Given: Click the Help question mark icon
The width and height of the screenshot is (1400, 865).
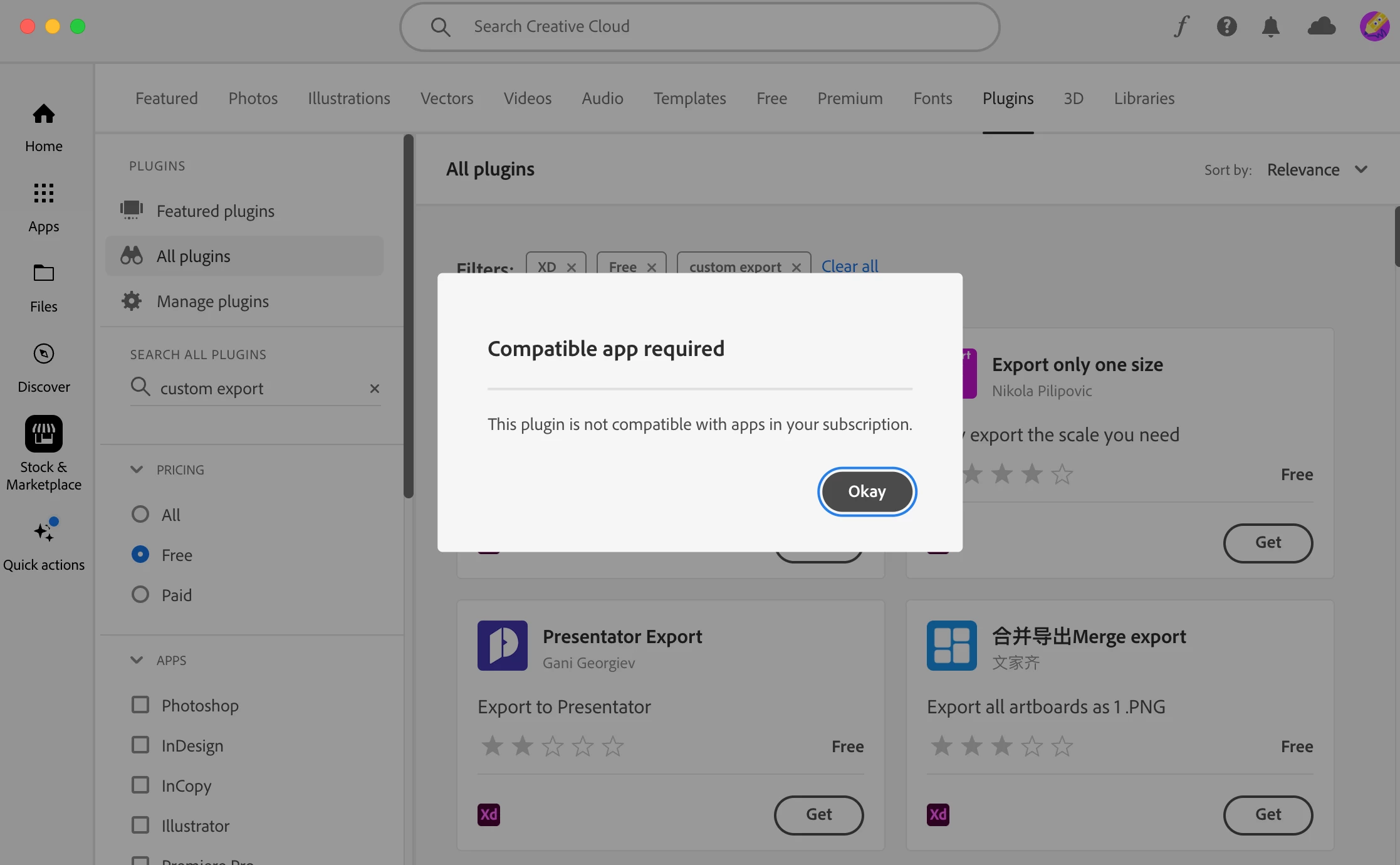Looking at the screenshot, I should (1226, 26).
